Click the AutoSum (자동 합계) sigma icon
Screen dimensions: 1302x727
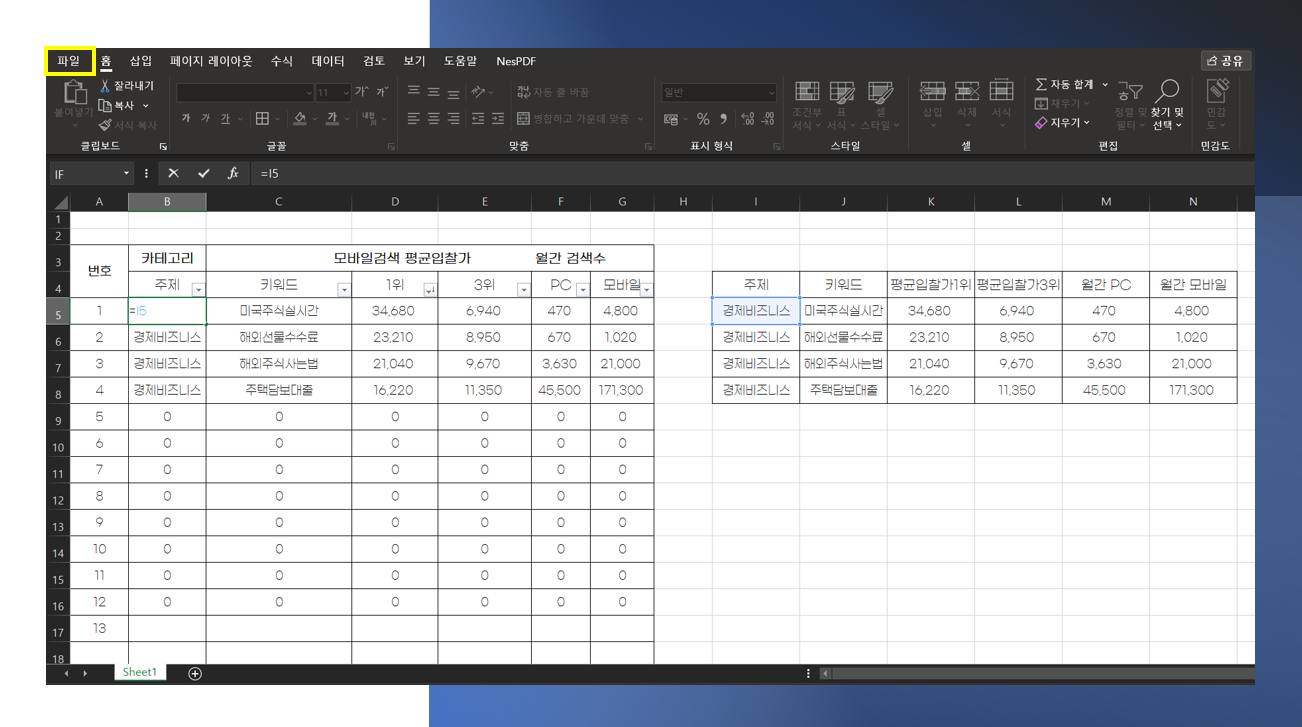point(1041,85)
